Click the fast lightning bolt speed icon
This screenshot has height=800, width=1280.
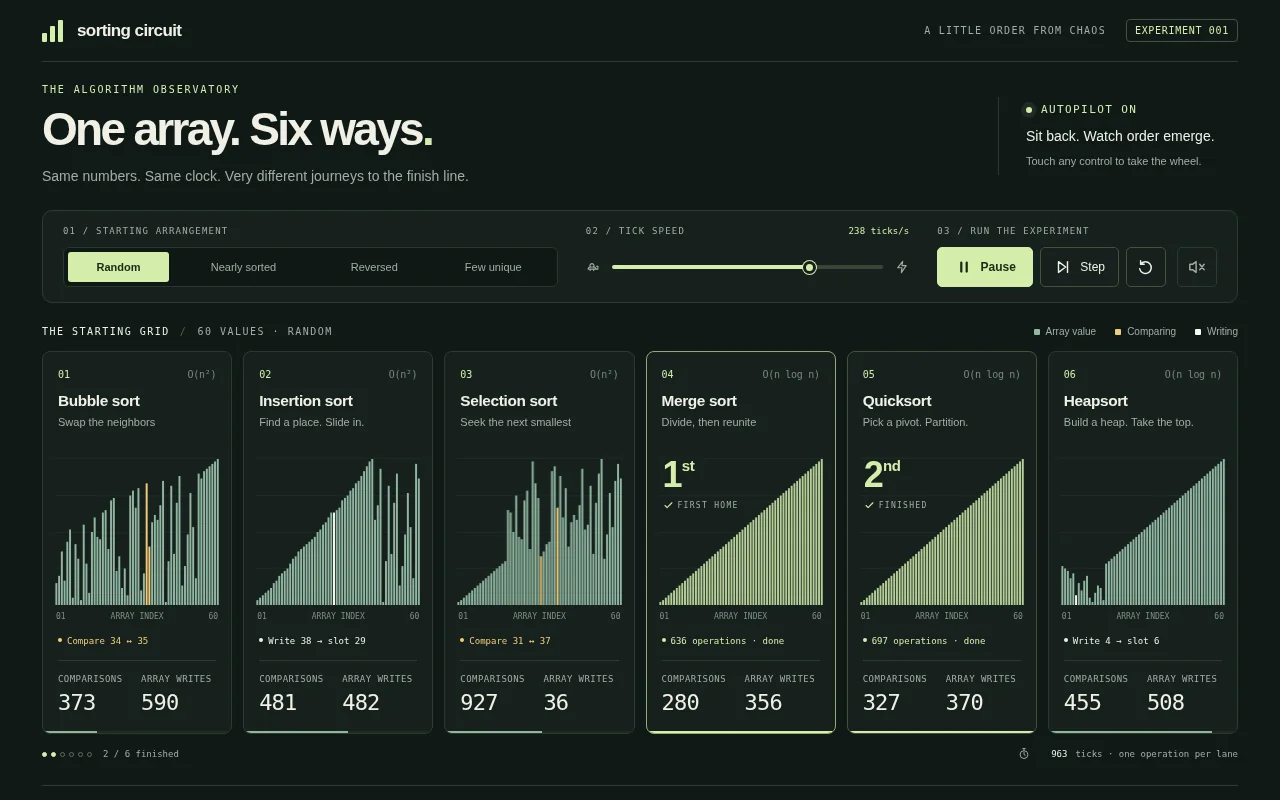point(902,267)
